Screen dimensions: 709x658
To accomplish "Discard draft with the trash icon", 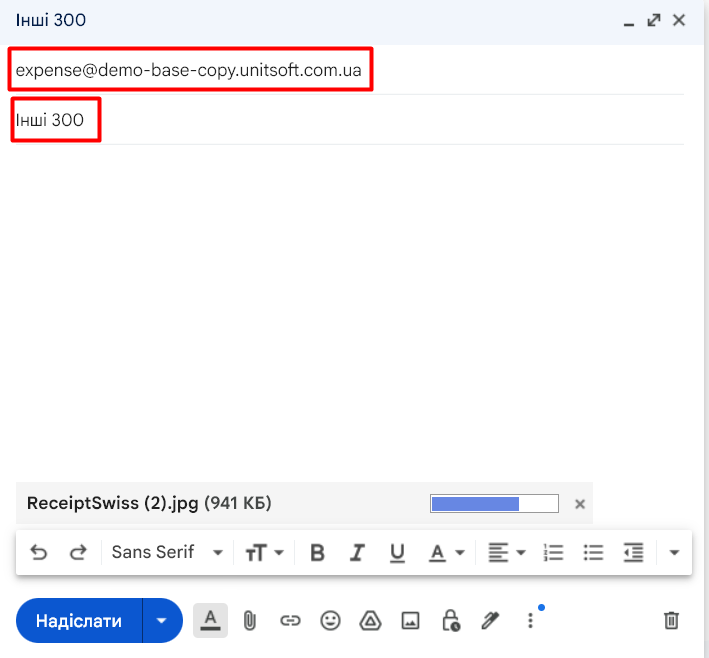I will [x=671, y=621].
